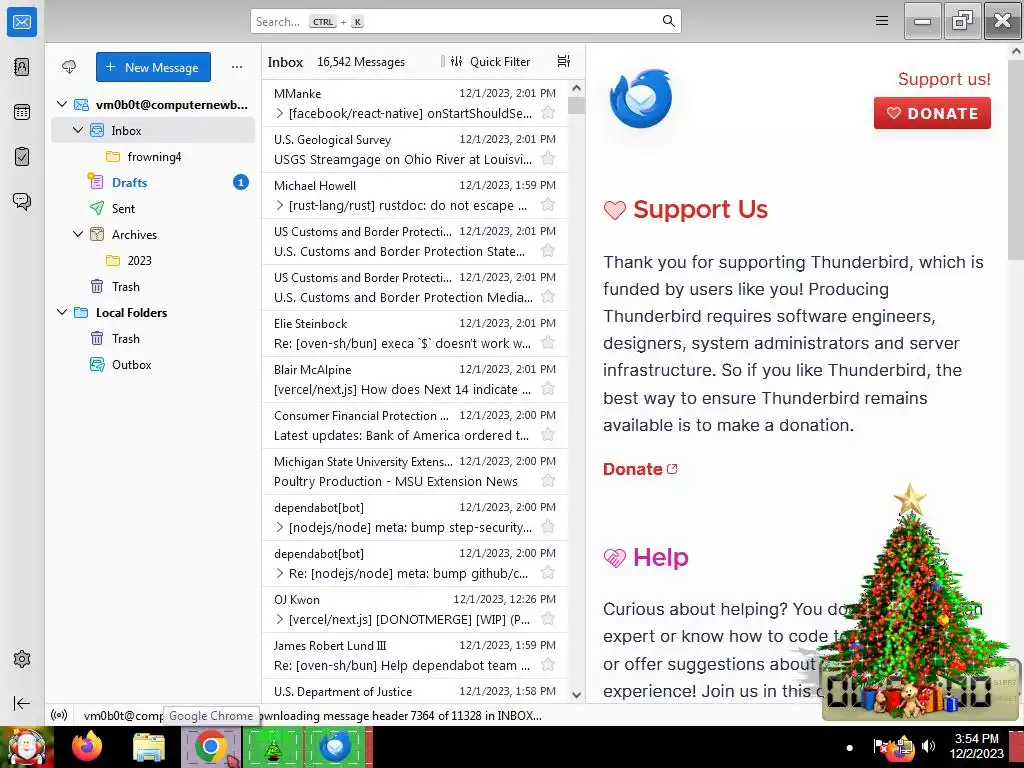The width and height of the screenshot is (1024, 768).
Task: Open Thunderbird Settings gear
Action: pyautogui.click(x=22, y=659)
